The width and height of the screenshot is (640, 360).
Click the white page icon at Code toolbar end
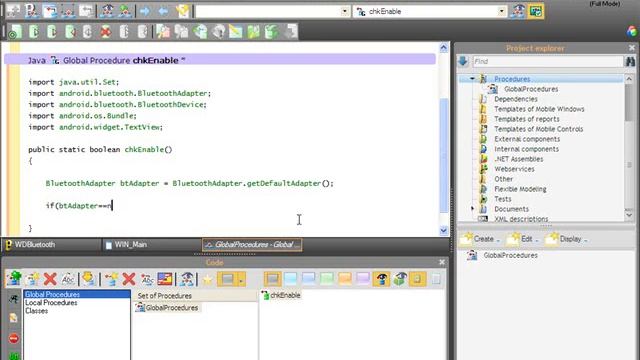[x=436, y=279]
